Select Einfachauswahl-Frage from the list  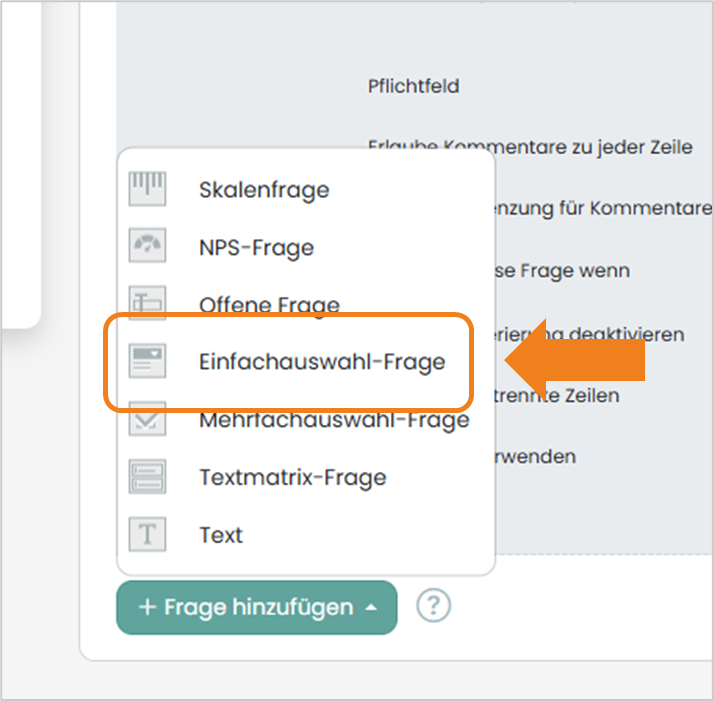322,362
